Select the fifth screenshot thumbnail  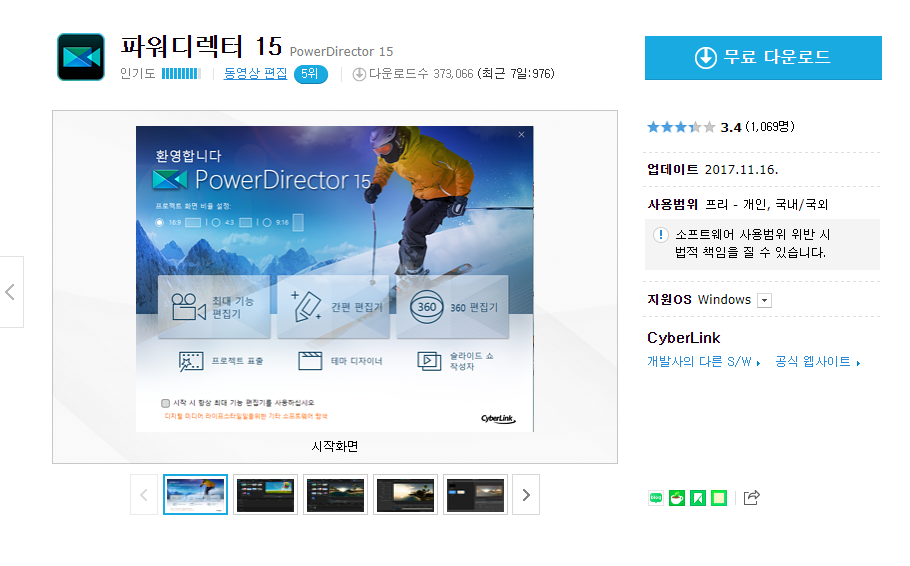pos(475,495)
